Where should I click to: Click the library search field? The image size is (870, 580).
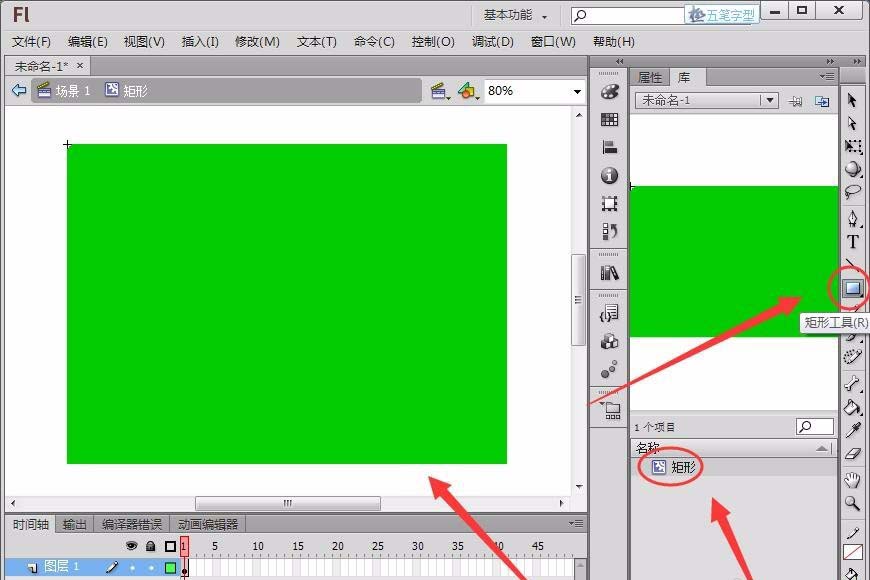point(814,425)
